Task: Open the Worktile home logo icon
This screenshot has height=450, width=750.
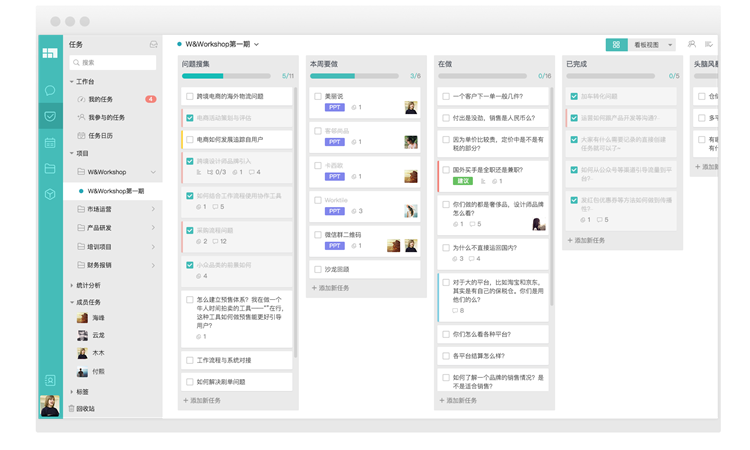Action: 50,53
